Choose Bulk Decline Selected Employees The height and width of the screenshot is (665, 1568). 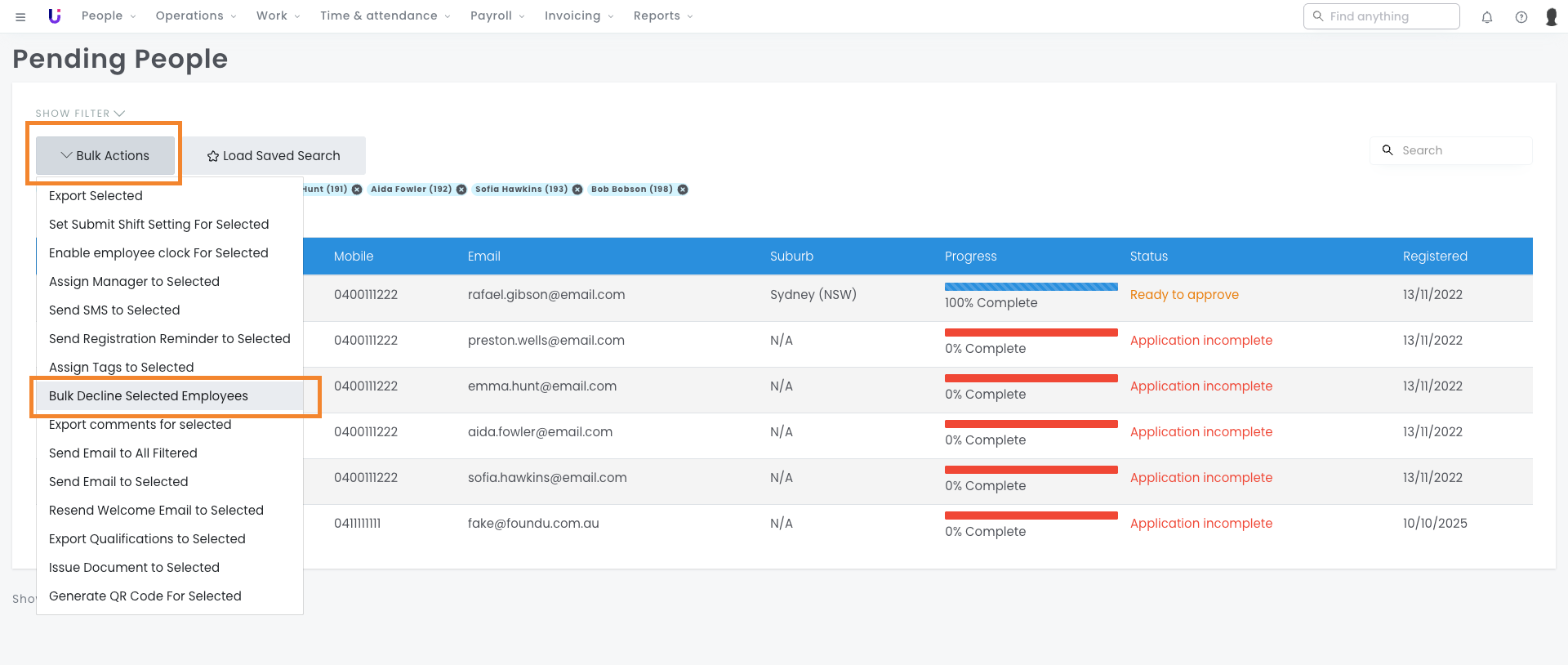(149, 396)
